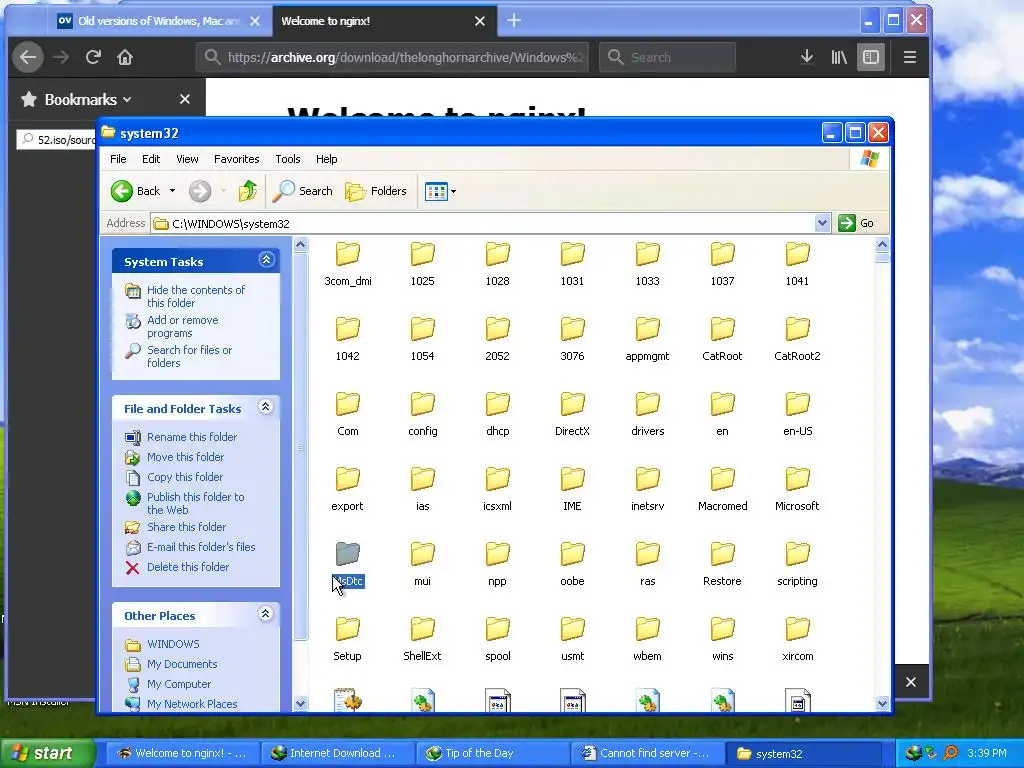This screenshot has width=1024, height=768.
Task: Open the View menu in system32 window
Action: tap(187, 159)
